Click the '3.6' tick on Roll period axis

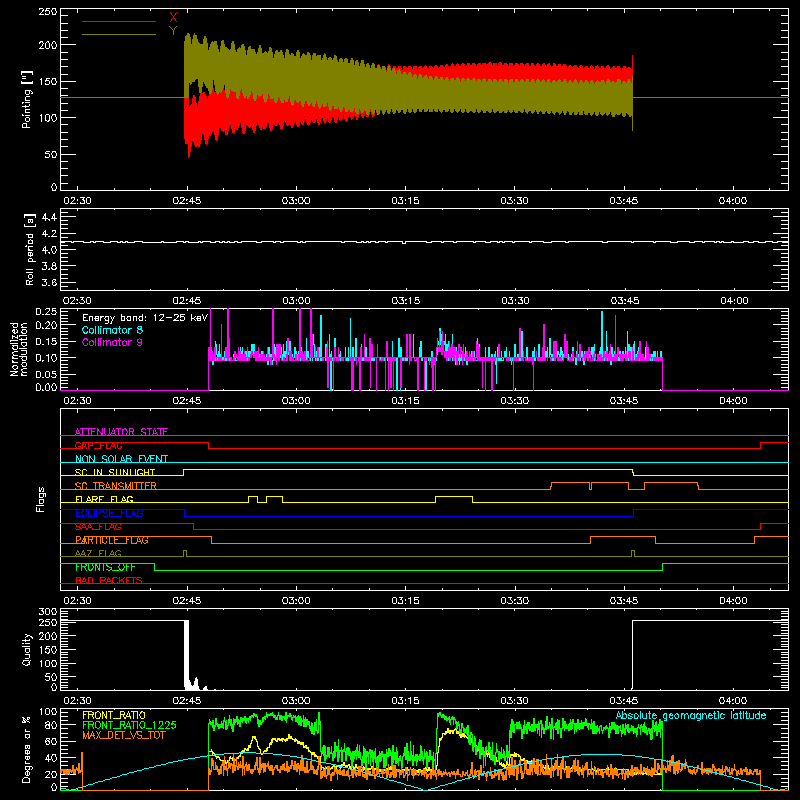49,283
